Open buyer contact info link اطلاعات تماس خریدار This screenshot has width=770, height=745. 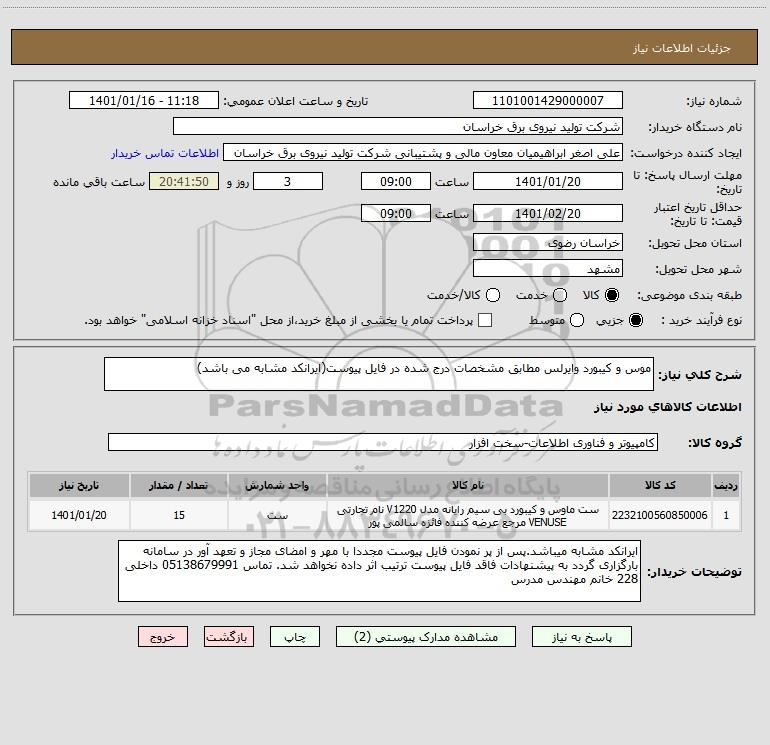tap(165, 153)
